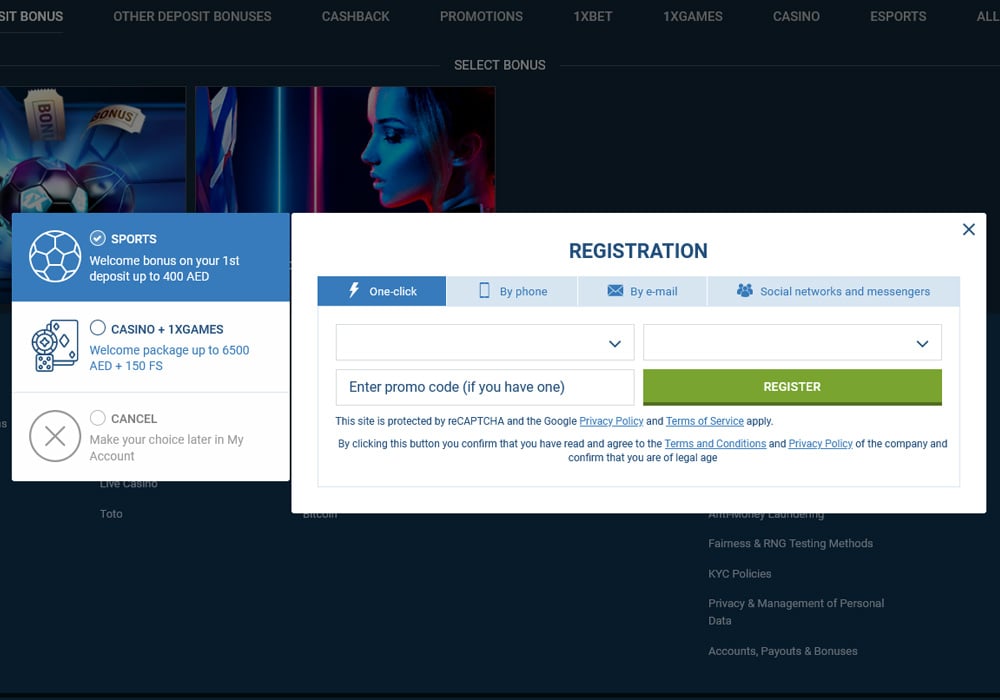Open Google Terms of Service link

tap(705, 421)
